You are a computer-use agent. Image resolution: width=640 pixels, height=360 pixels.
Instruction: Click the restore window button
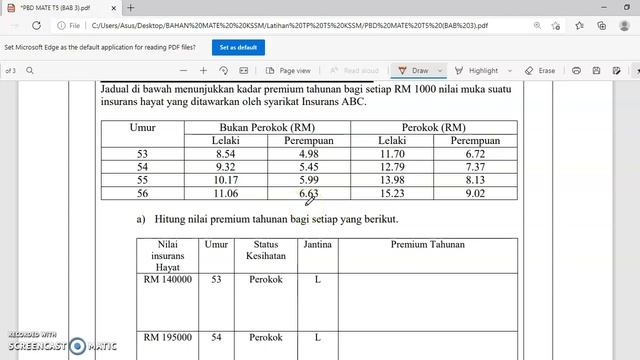[627, 7]
